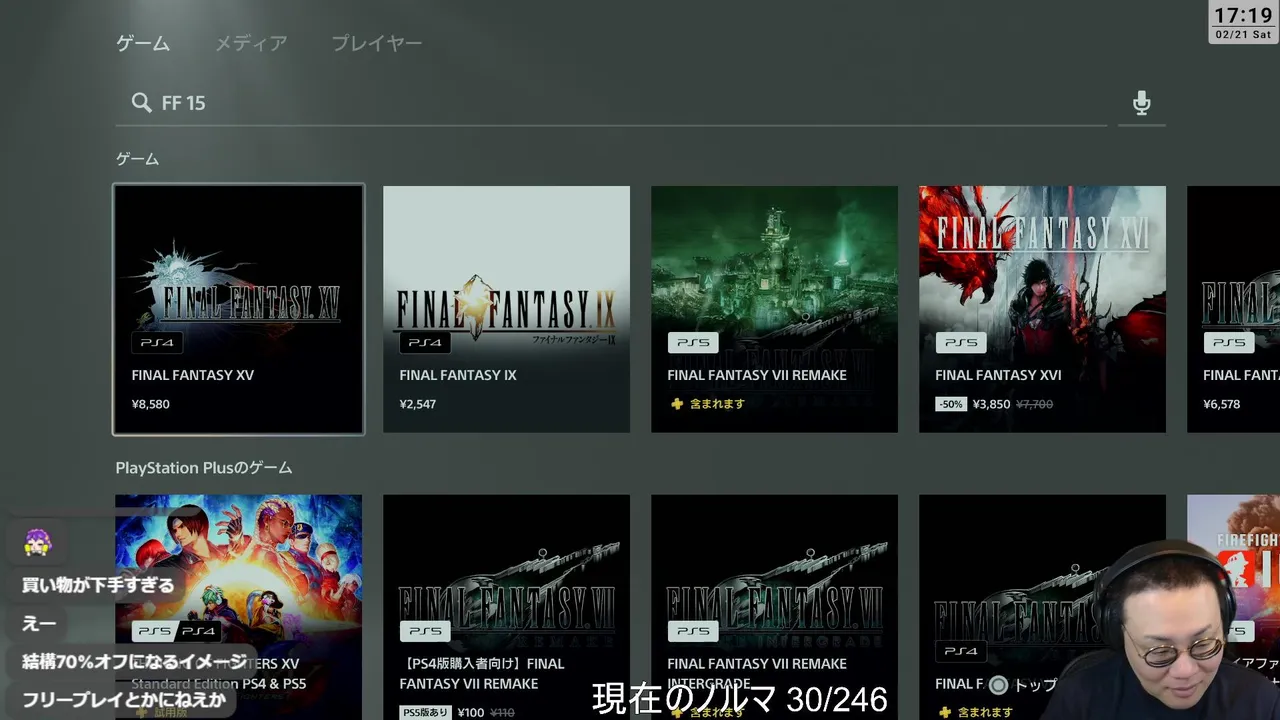Click the PS5版あり badge
The image size is (1280, 720).
425,713
